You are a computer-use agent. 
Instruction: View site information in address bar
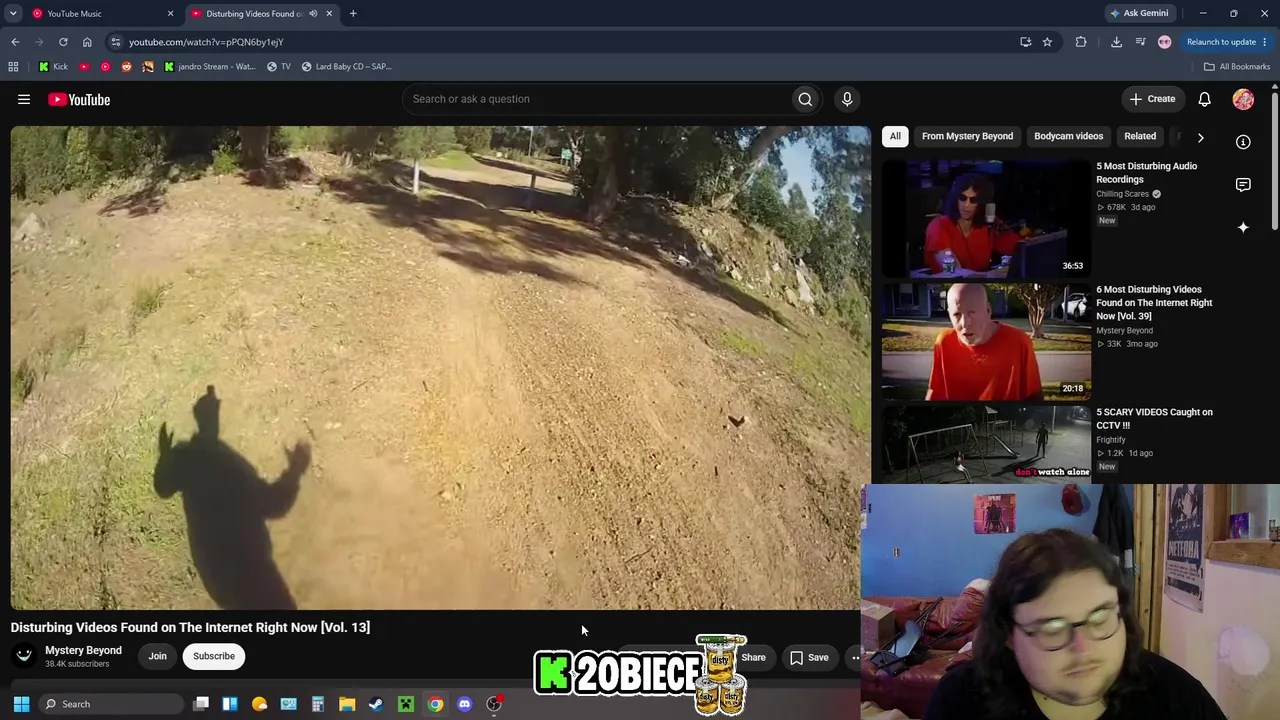(116, 42)
